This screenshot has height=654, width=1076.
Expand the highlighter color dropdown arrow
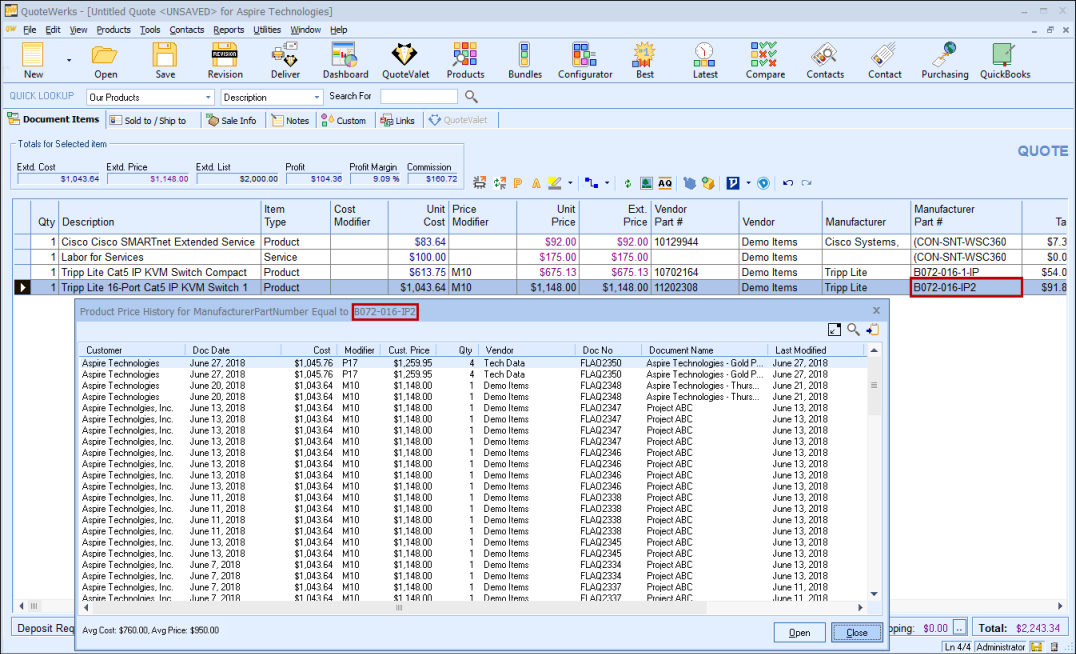570,183
